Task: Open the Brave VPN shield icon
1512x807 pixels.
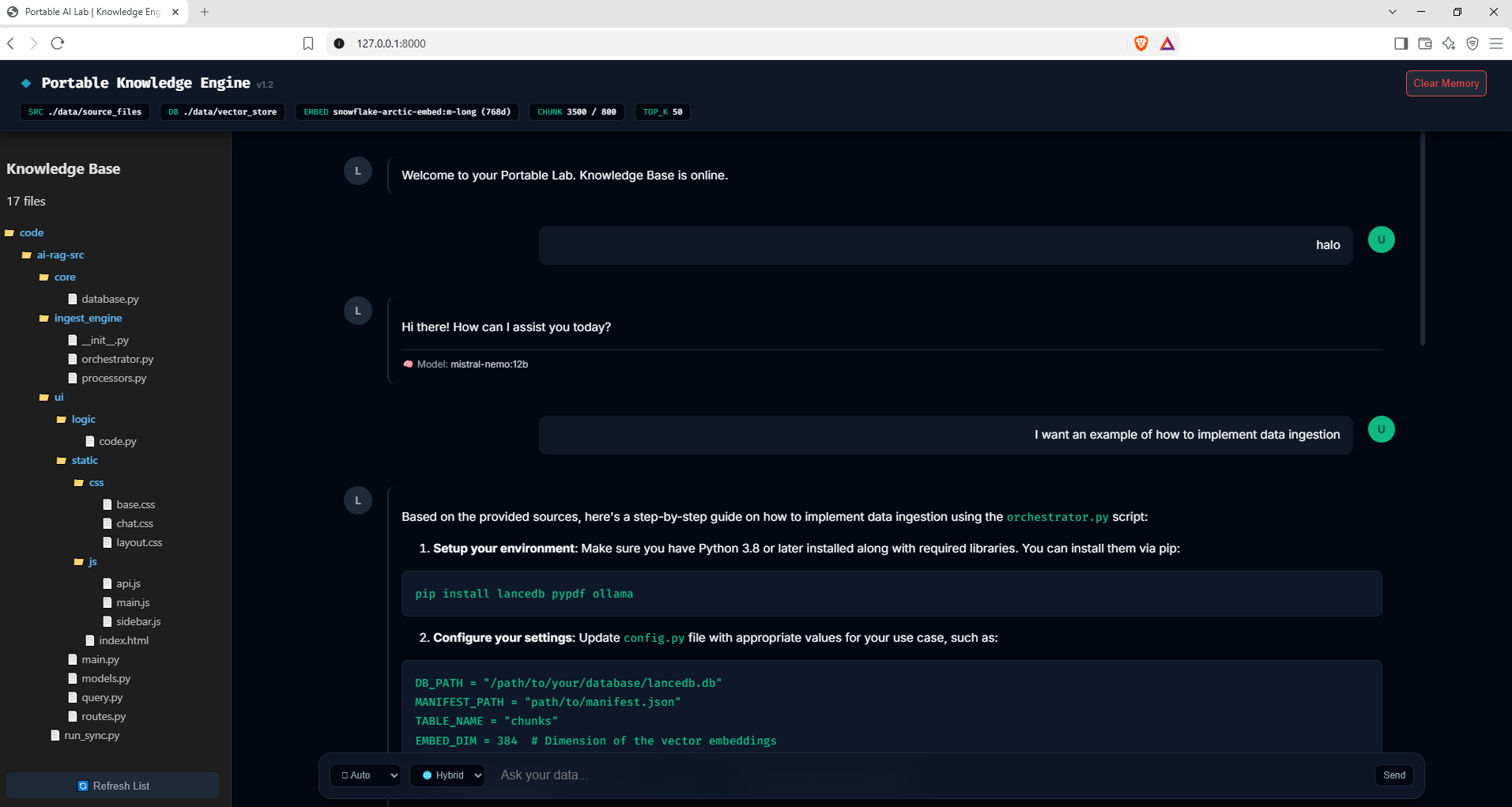Action: click(x=1472, y=43)
